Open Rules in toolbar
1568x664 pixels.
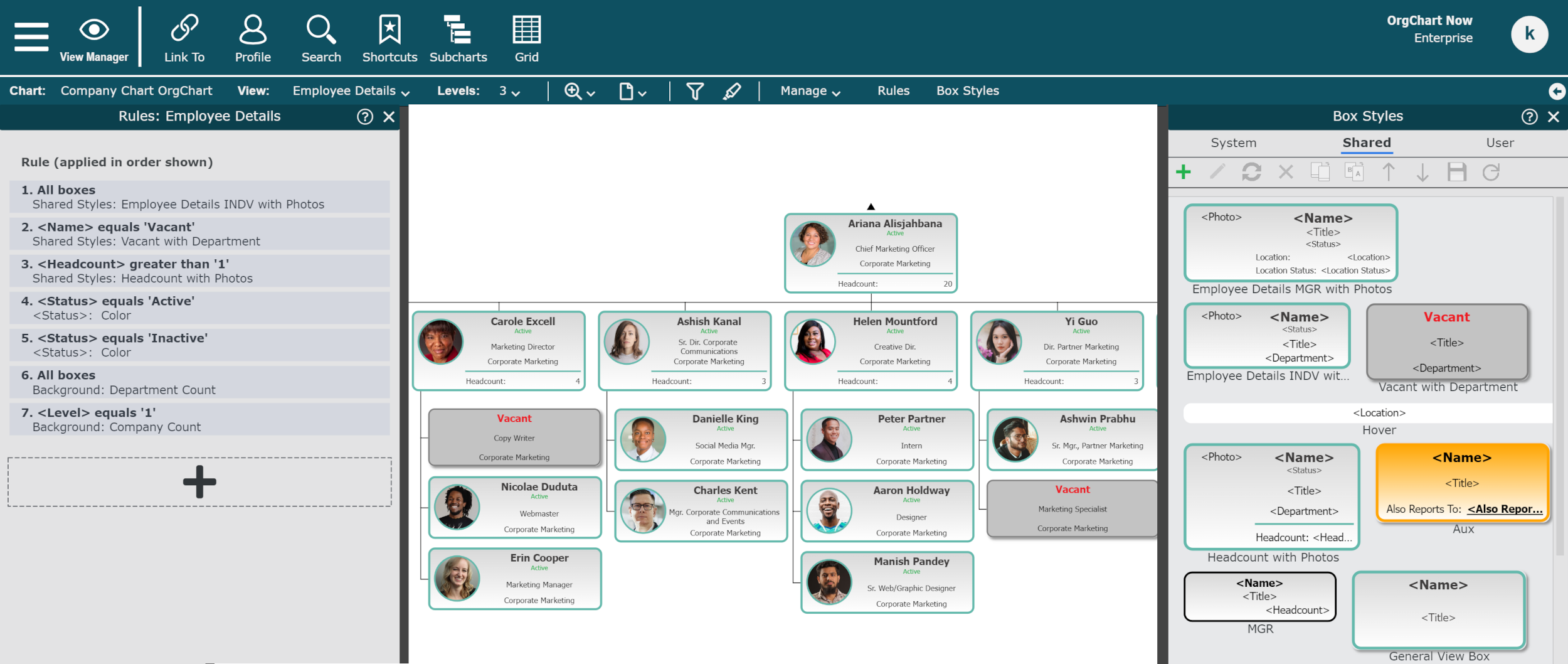[893, 91]
